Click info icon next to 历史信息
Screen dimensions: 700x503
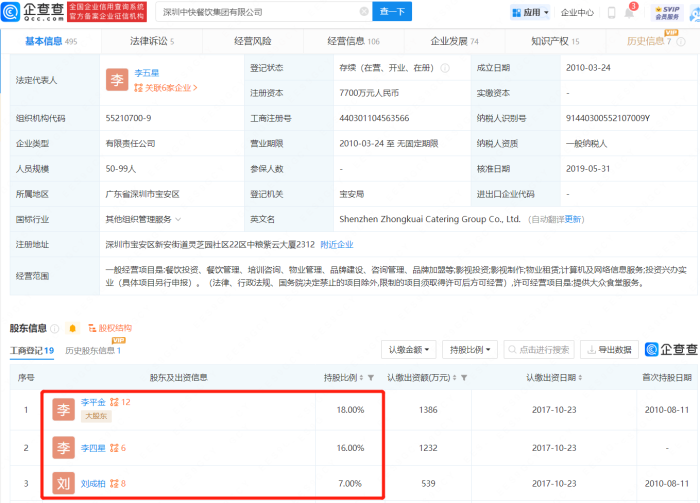tap(681, 42)
